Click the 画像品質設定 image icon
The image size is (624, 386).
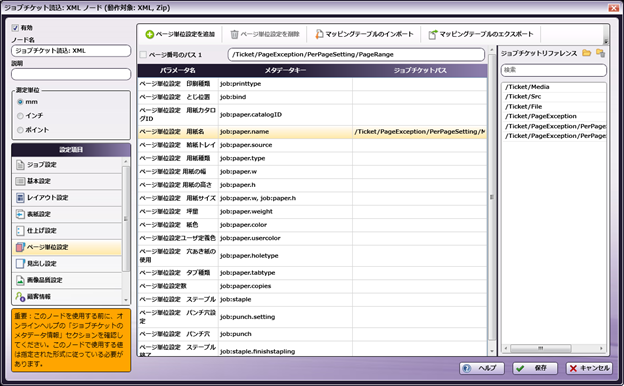[20, 280]
